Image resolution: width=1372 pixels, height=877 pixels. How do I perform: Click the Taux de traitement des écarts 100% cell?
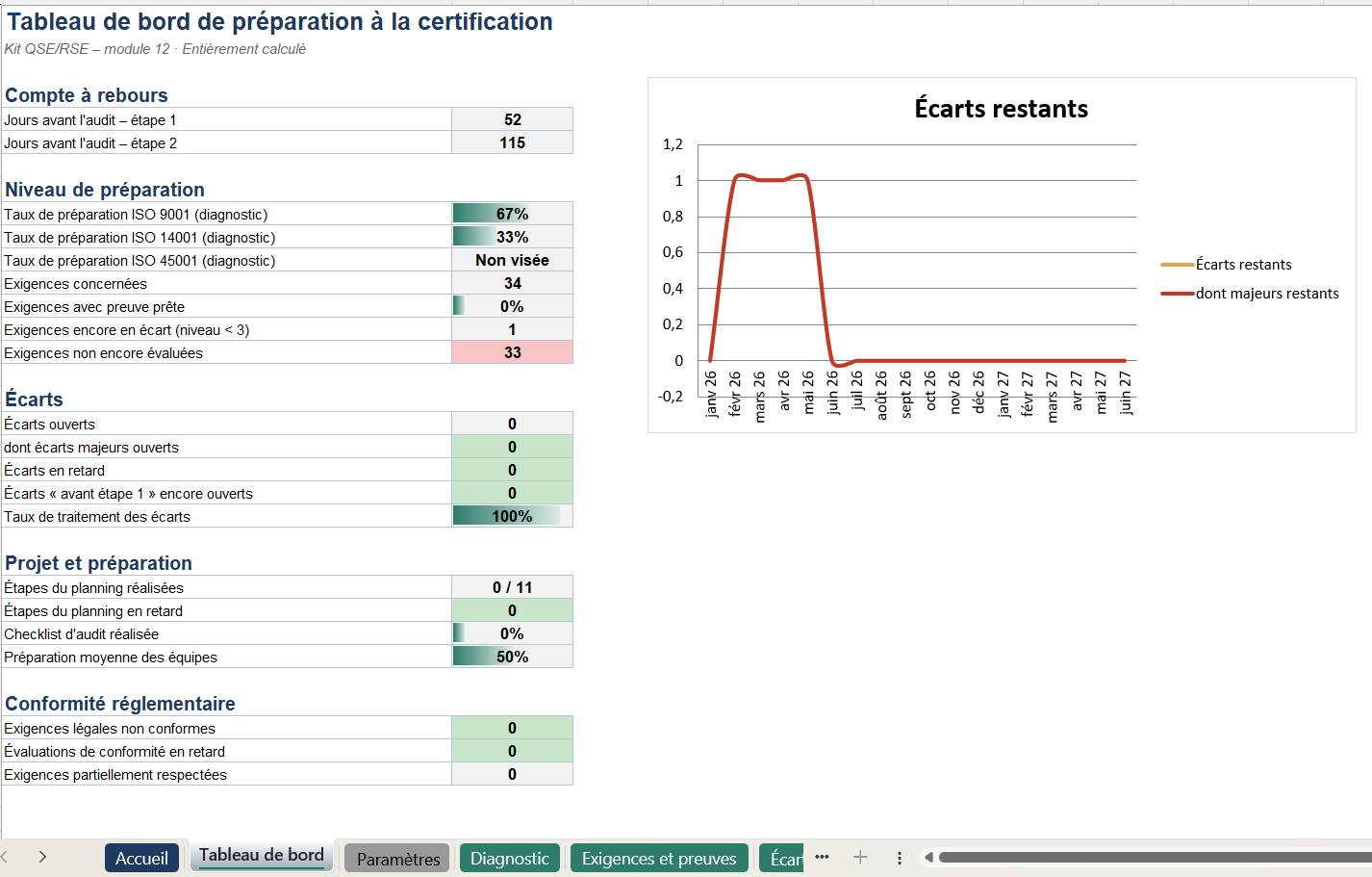pos(512,516)
